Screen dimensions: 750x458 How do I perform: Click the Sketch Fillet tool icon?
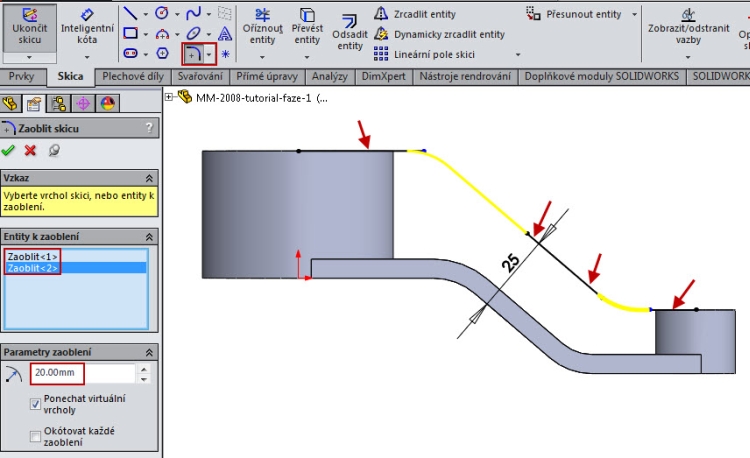pyautogui.click(x=193, y=54)
